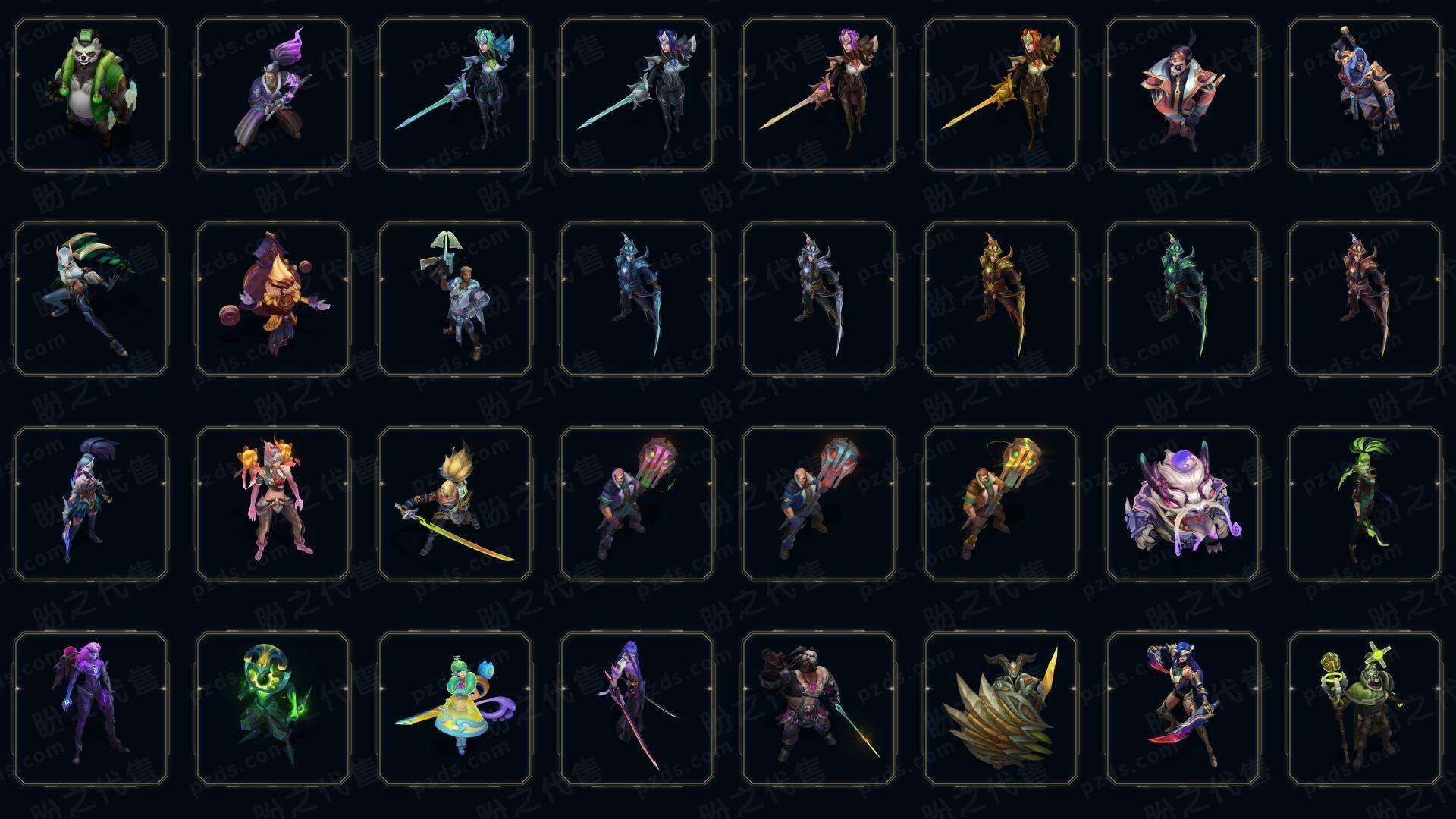Choose the golden spiked armadillo skin

(1001, 708)
